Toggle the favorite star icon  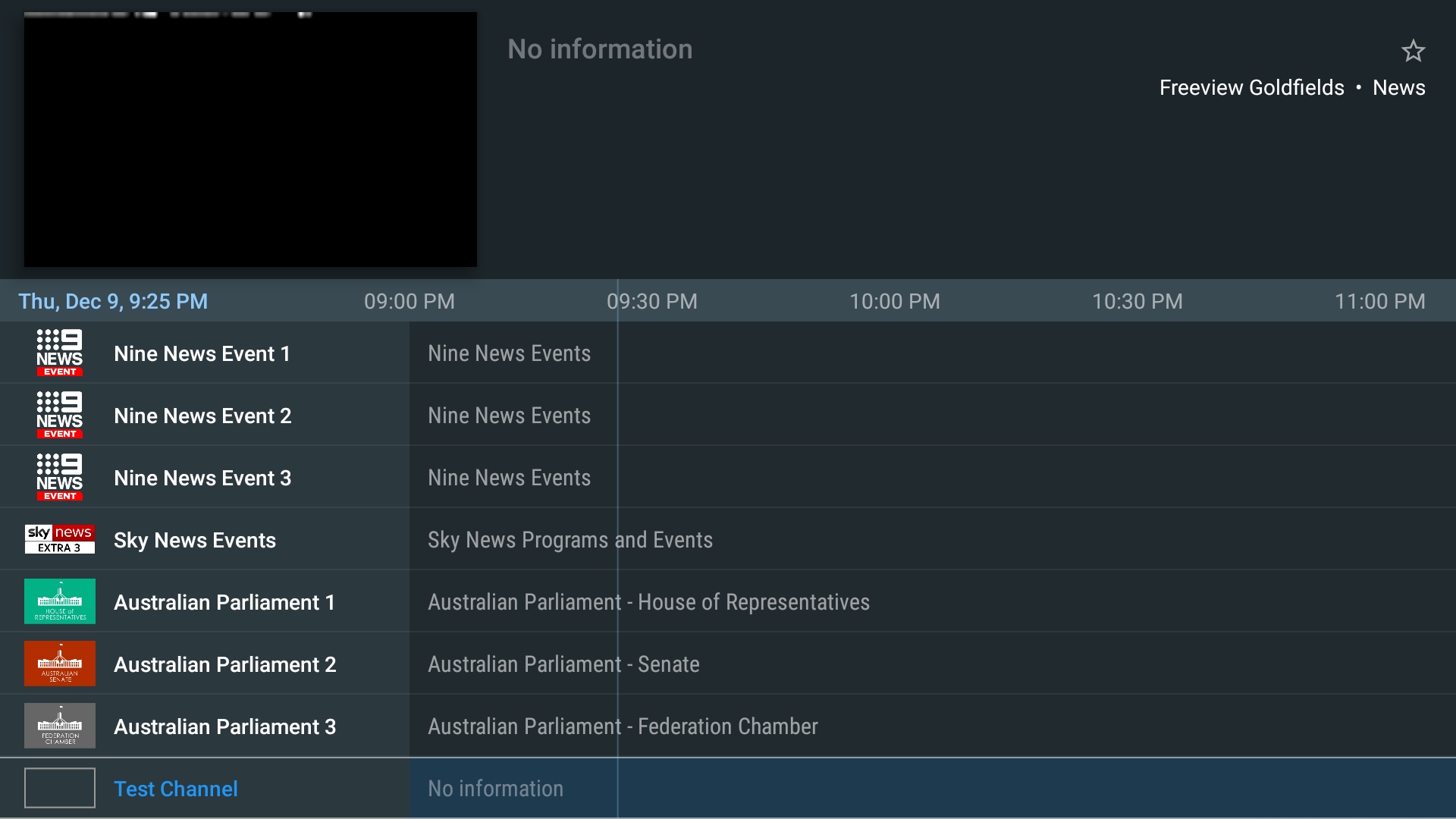pyautogui.click(x=1413, y=51)
